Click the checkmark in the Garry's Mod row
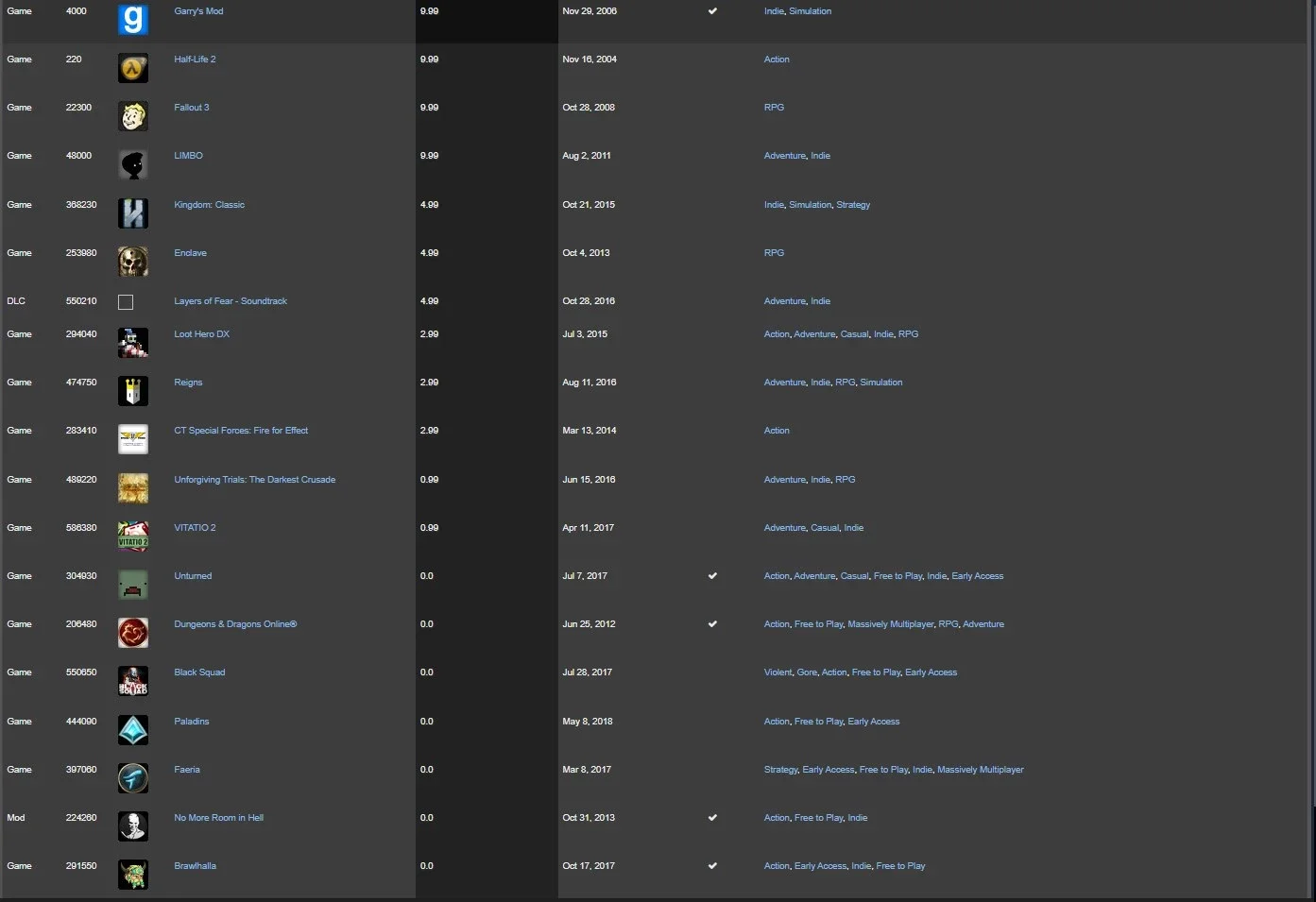1316x902 pixels. click(x=712, y=11)
